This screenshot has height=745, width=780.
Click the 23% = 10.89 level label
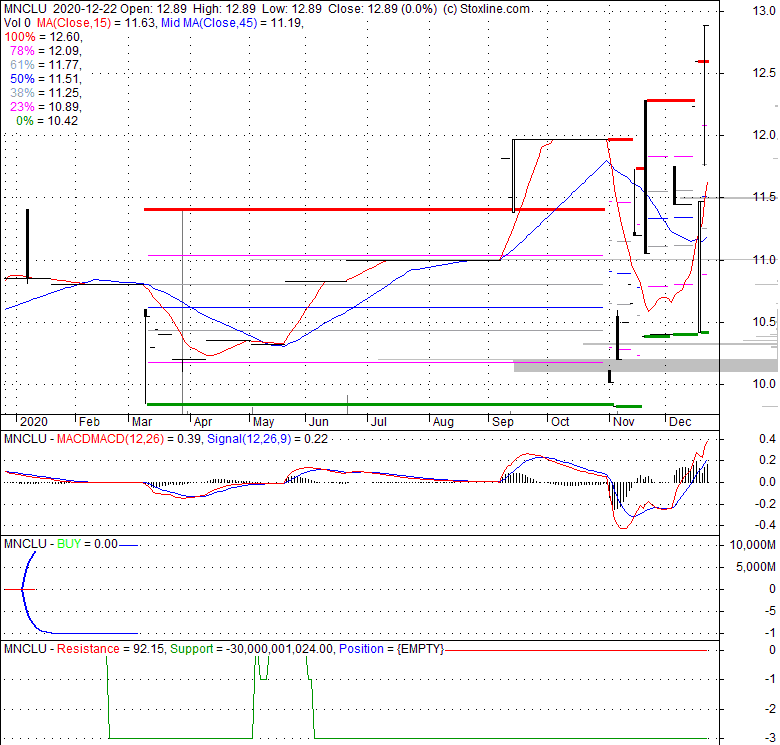tap(46, 106)
